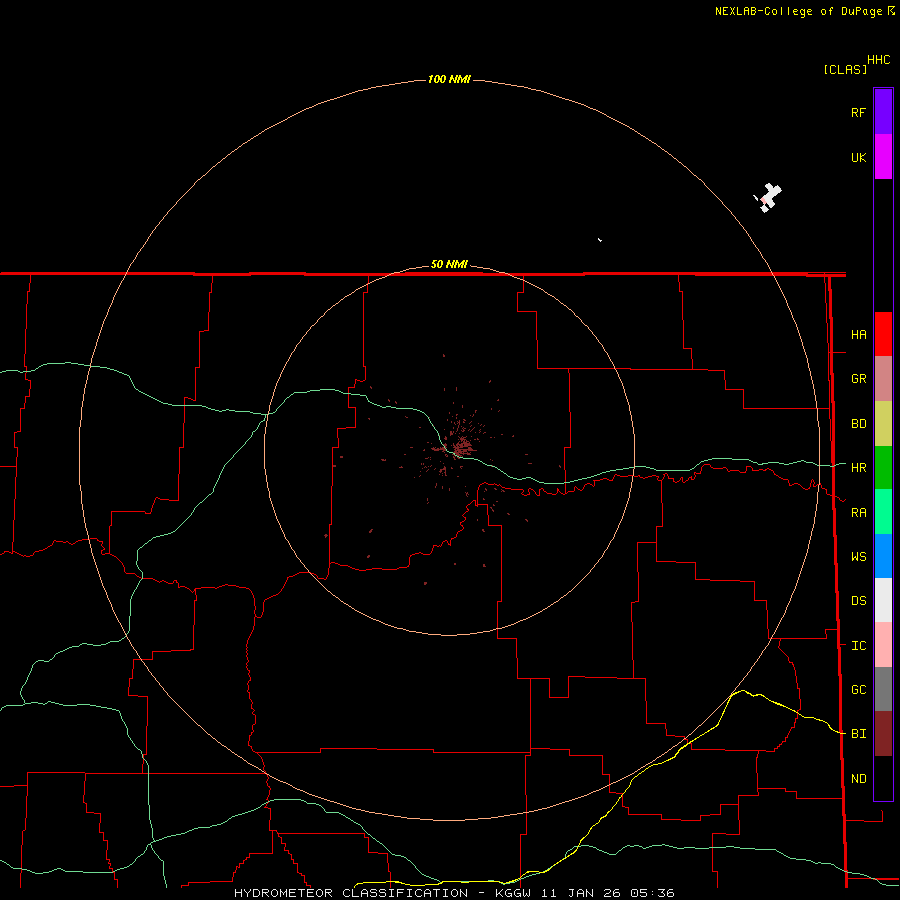Click the 100 NMI range ring label
This screenshot has width=900, height=900.
(x=449, y=79)
